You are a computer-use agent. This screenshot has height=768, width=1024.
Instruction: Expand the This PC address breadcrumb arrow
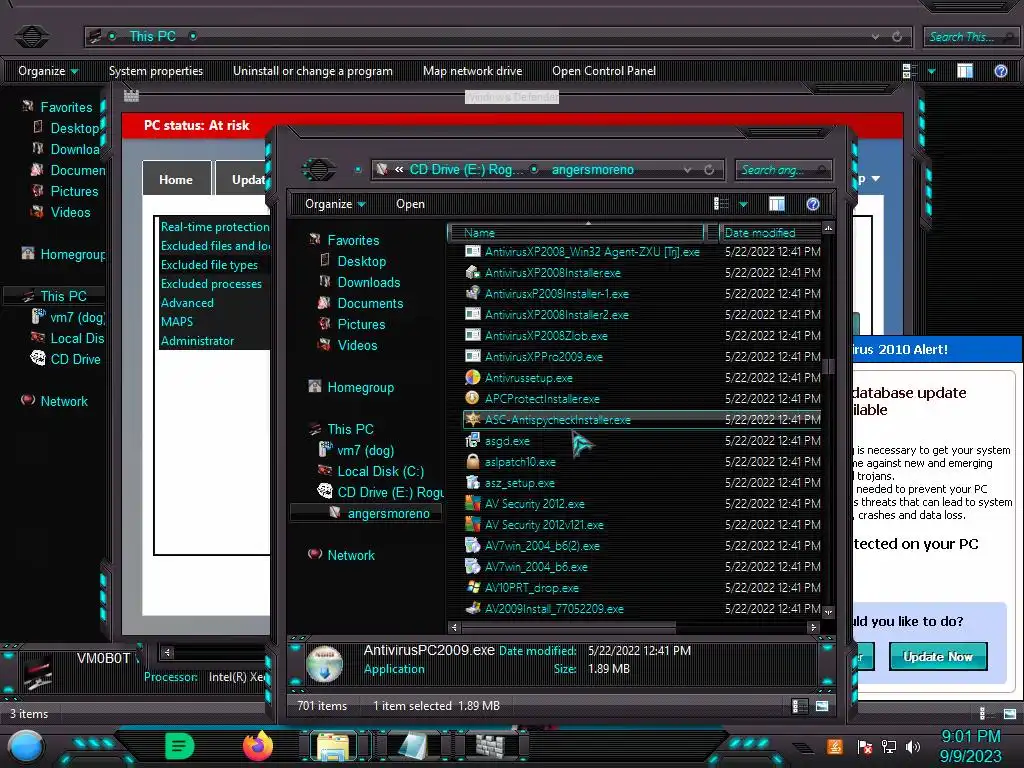coord(193,37)
